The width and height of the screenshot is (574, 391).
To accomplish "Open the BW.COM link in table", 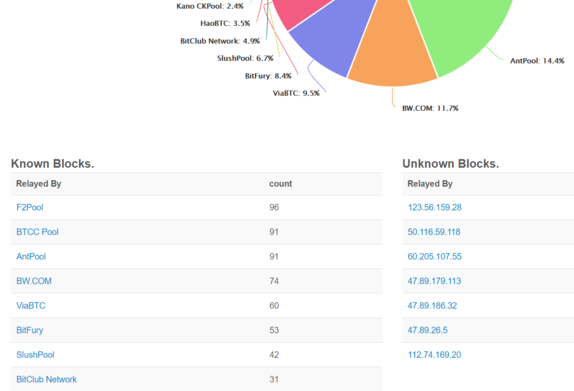I will point(34,281).
